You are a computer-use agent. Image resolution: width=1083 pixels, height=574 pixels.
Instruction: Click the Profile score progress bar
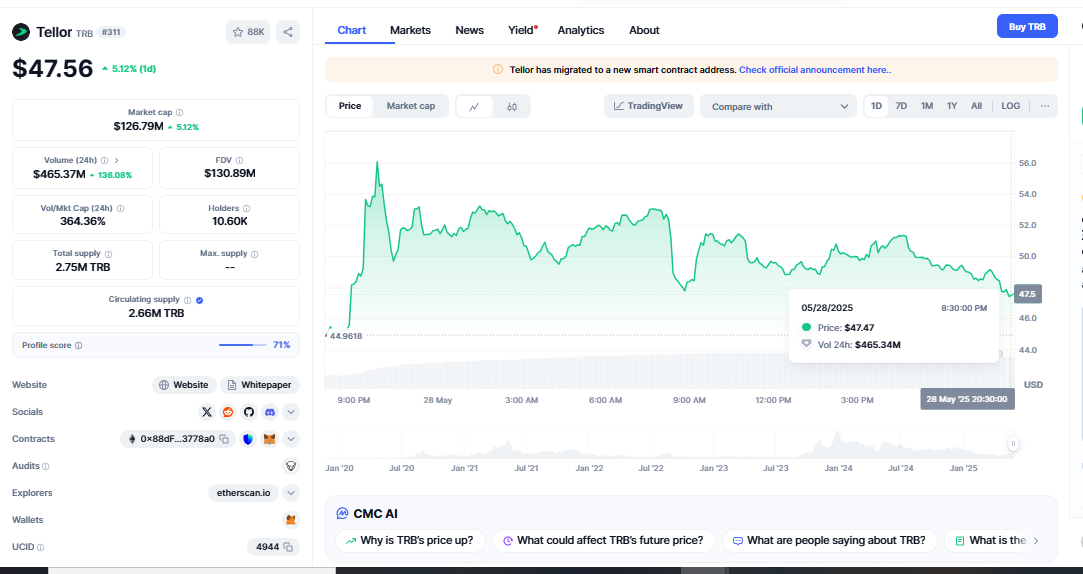click(242, 345)
